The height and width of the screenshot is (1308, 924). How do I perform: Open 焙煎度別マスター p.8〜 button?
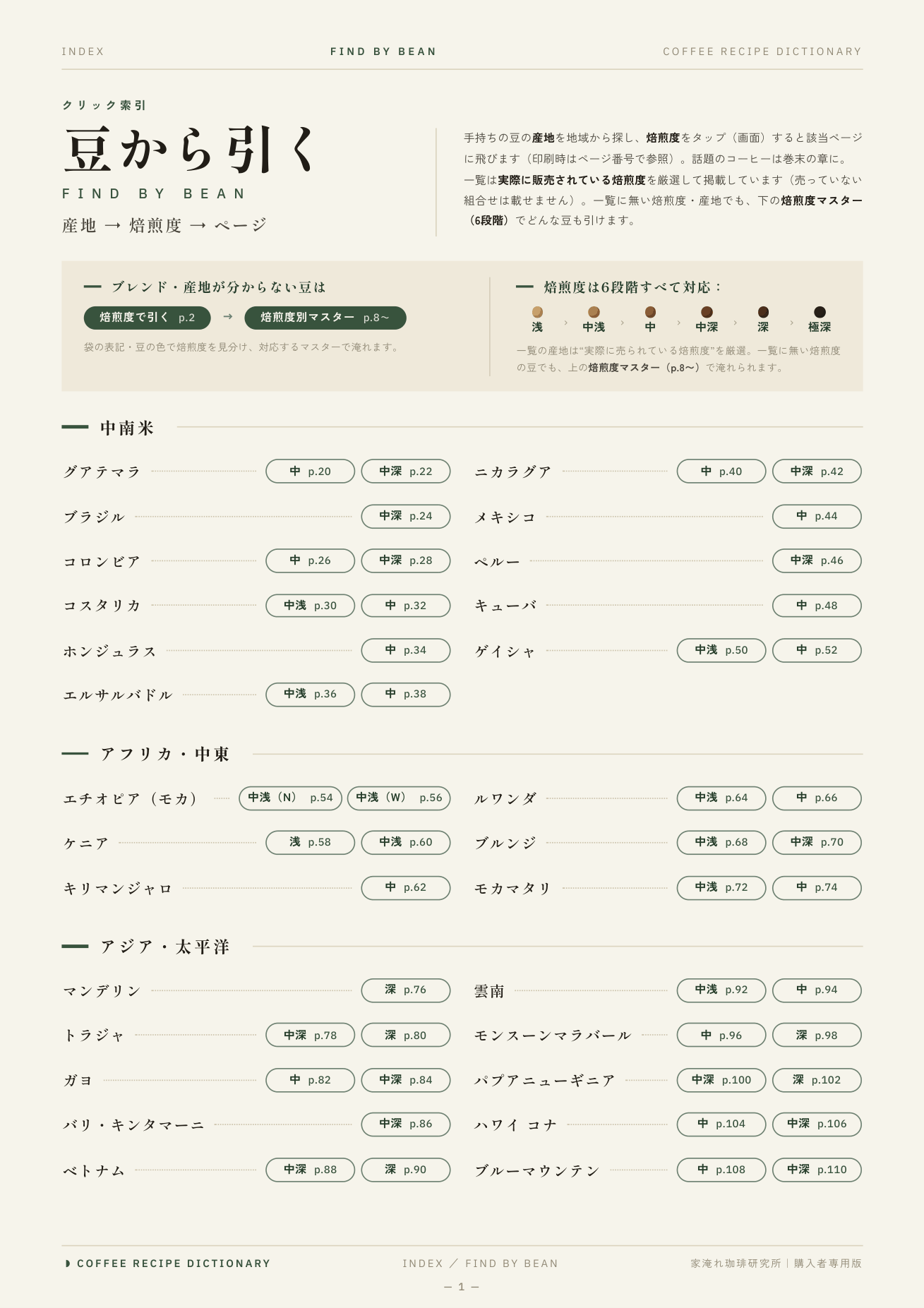[x=325, y=318]
